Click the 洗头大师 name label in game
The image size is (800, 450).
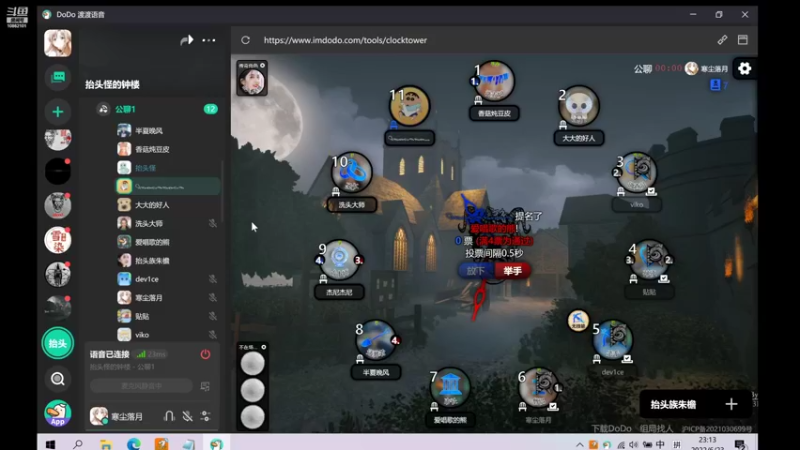coord(352,205)
